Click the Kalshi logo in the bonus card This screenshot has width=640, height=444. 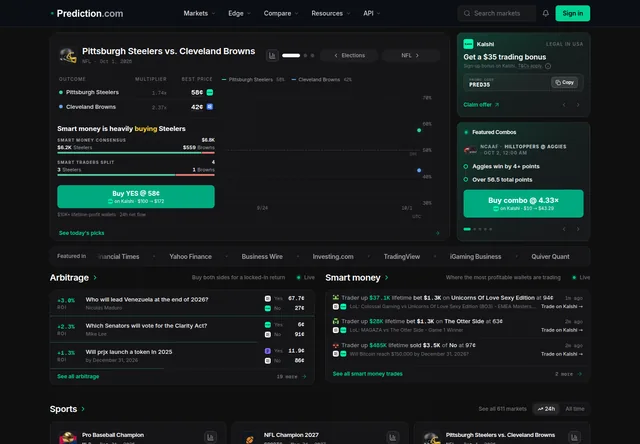468,44
